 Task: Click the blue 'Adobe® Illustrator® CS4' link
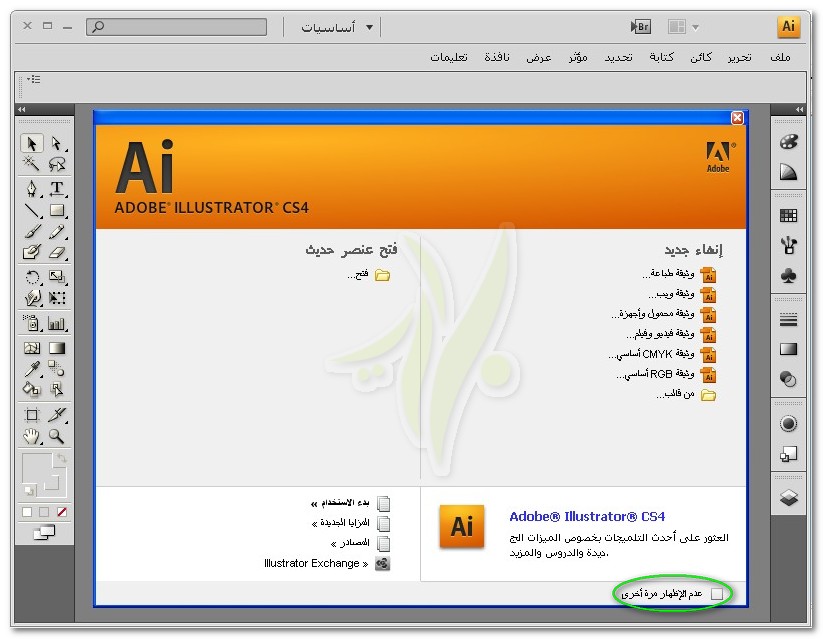[587, 517]
